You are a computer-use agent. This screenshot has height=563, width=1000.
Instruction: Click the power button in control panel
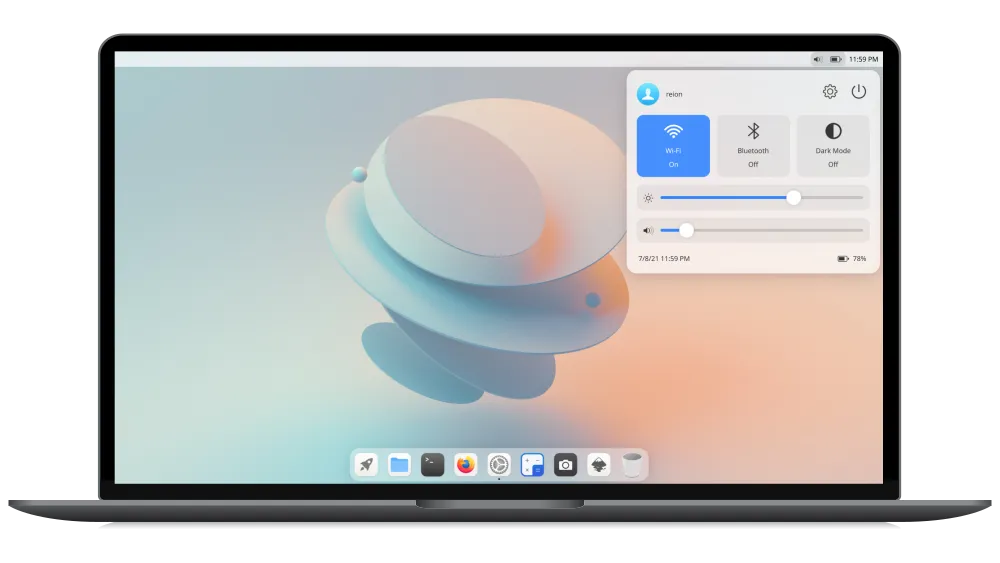pos(859,92)
